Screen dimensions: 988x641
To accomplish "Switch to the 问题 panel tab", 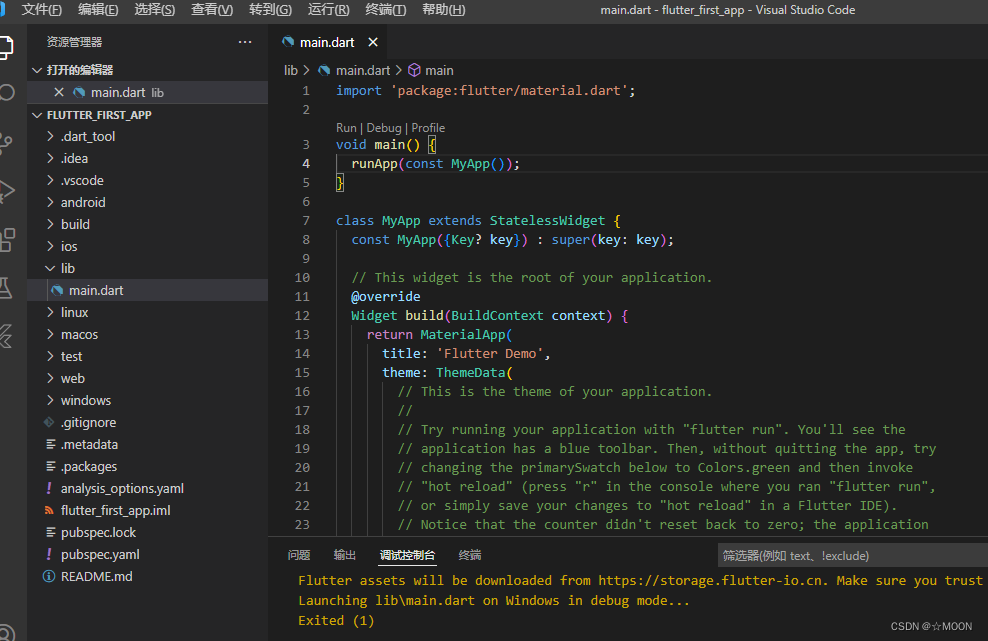I will (299, 555).
